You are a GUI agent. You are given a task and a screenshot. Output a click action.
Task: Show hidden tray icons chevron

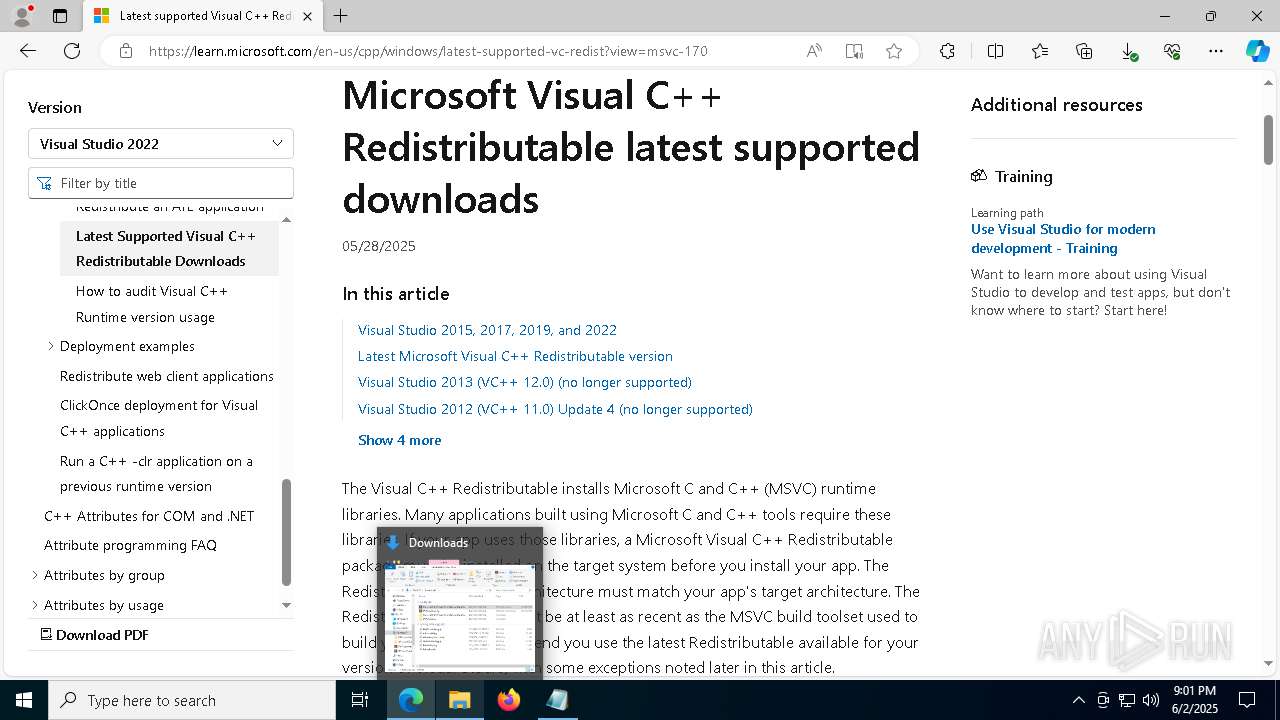pos(1078,700)
